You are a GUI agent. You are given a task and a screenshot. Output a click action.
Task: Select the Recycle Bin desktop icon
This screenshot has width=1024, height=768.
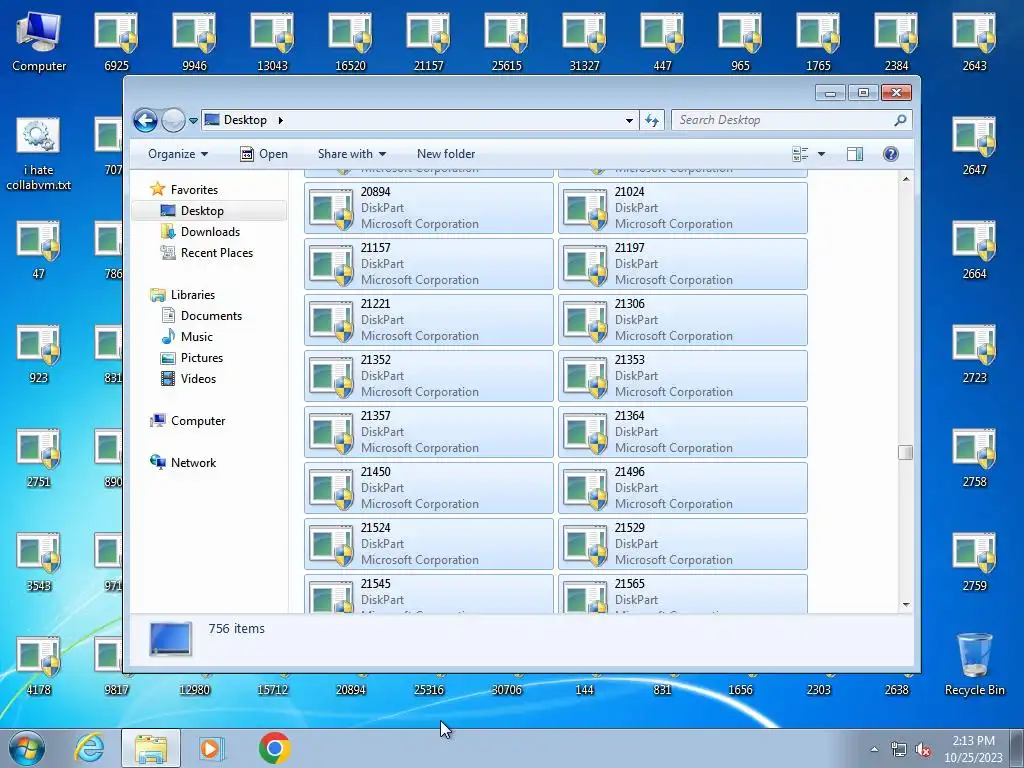(974, 664)
